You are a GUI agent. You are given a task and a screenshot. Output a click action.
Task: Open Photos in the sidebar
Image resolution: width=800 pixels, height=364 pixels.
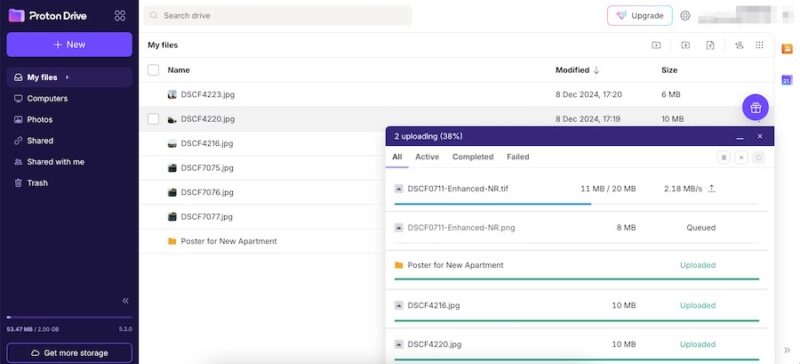pyautogui.click(x=69, y=119)
